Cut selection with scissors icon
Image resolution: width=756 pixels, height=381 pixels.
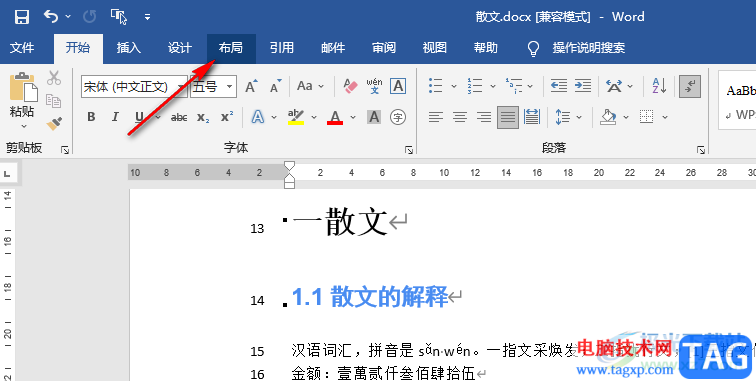click(x=54, y=78)
